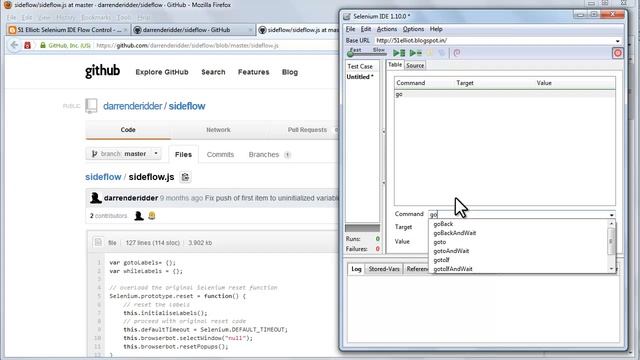Open the Selenium IDE Edit menu
This screenshot has height=360, width=640.
[366, 29]
